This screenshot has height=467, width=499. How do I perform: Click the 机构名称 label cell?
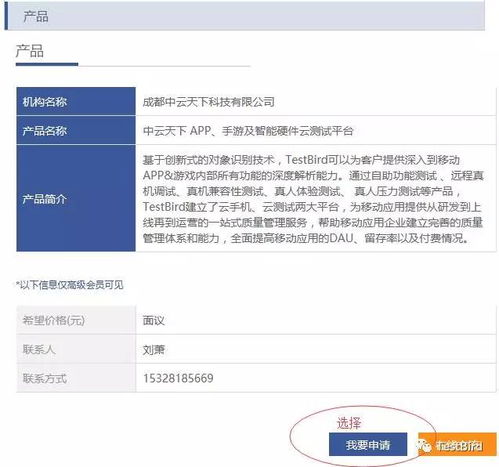pyautogui.click(x=76, y=102)
